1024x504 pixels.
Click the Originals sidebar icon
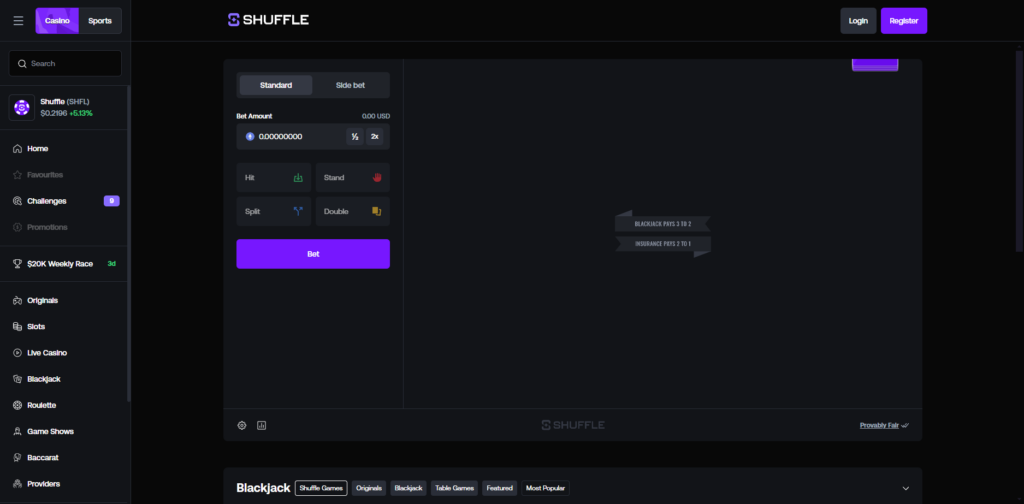coord(18,300)
